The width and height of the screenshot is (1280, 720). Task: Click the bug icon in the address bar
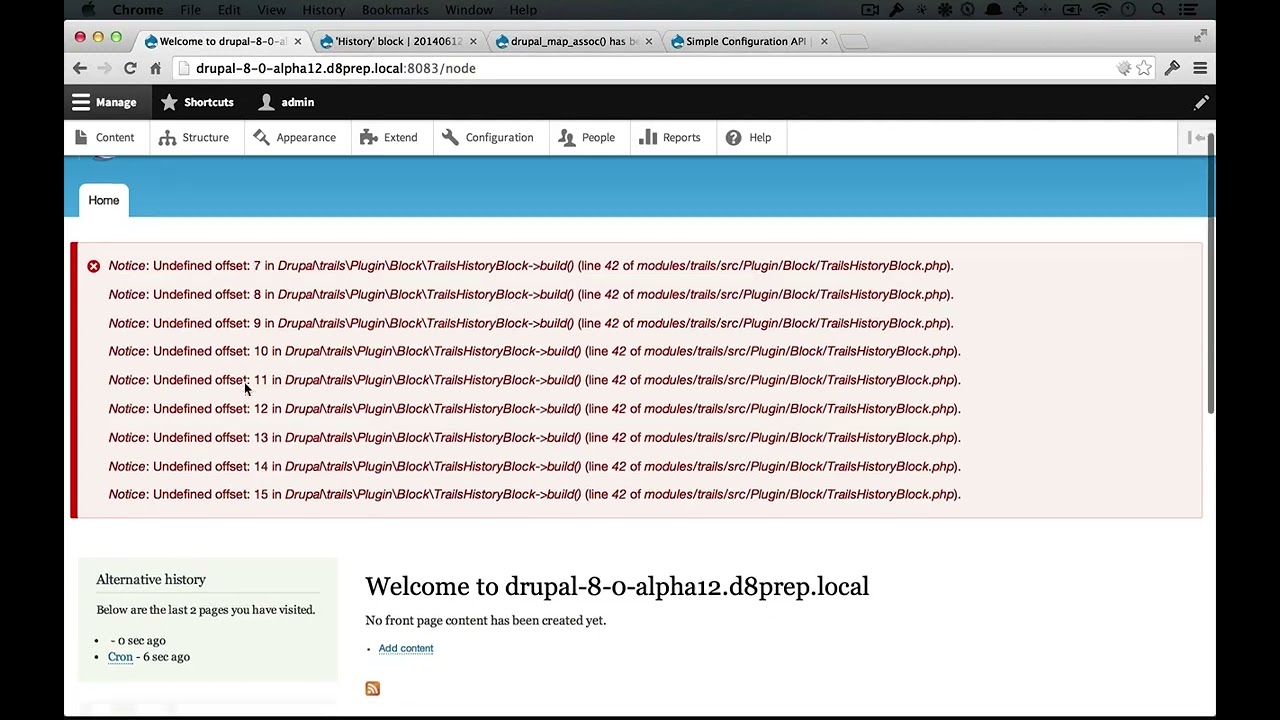click(x=1124, y=68)
